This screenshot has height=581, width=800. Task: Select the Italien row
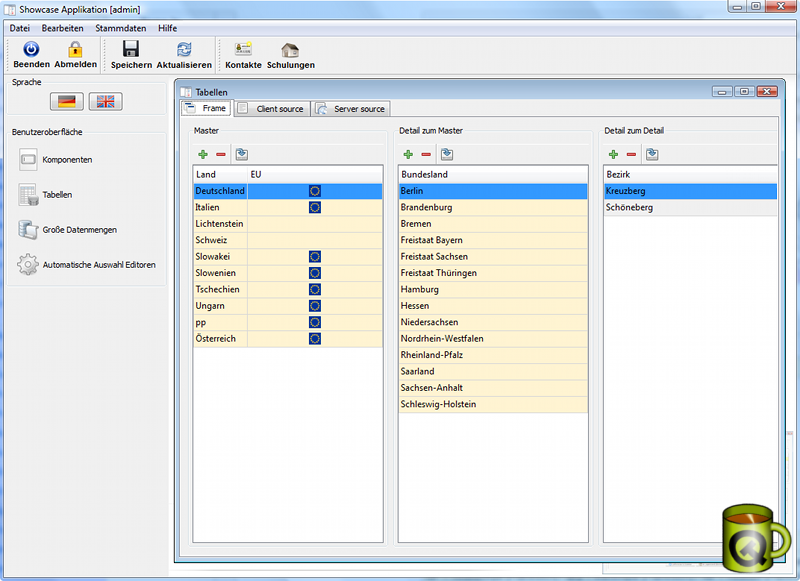point(288,208)
